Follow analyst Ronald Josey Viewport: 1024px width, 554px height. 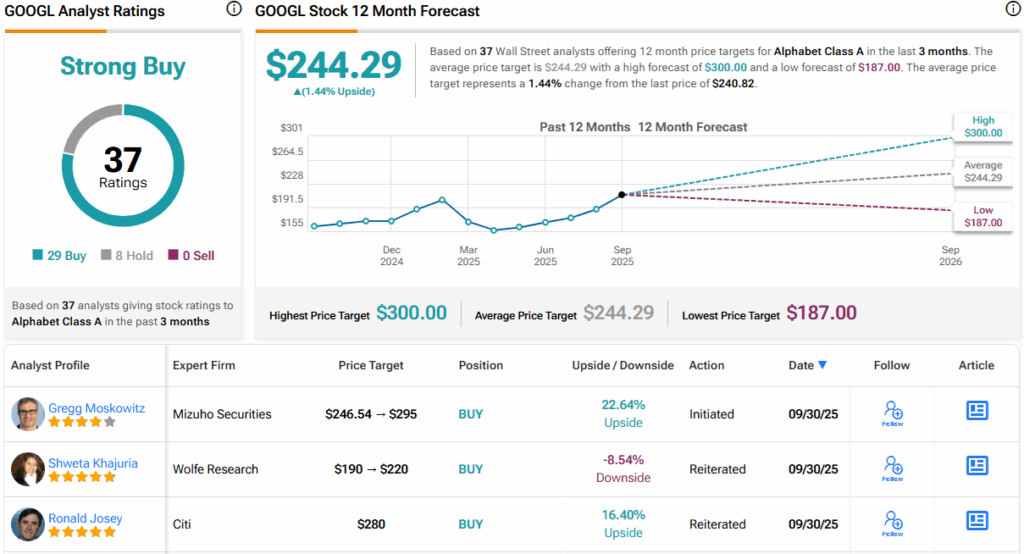[x=893, y=522]
